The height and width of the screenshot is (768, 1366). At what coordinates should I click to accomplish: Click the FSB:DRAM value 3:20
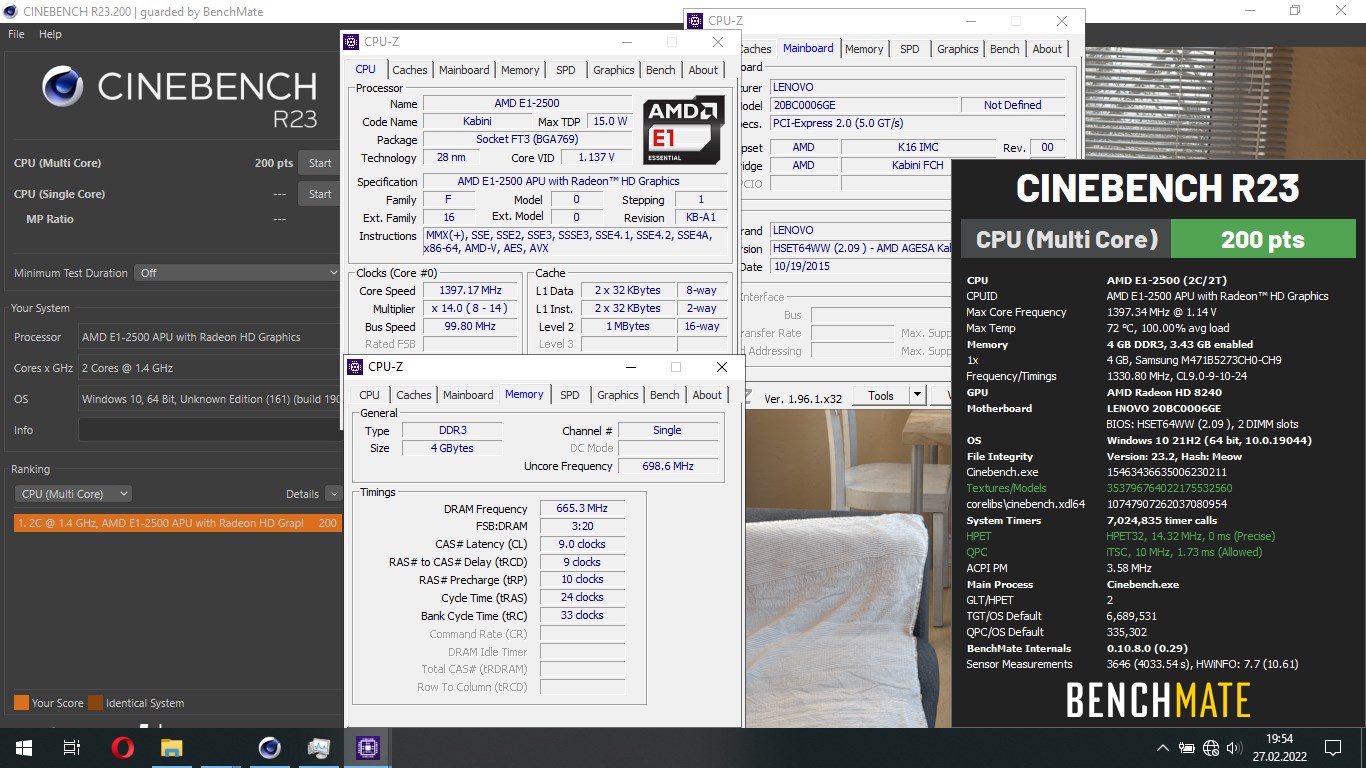pyautogui.click(x=583, y=526)
